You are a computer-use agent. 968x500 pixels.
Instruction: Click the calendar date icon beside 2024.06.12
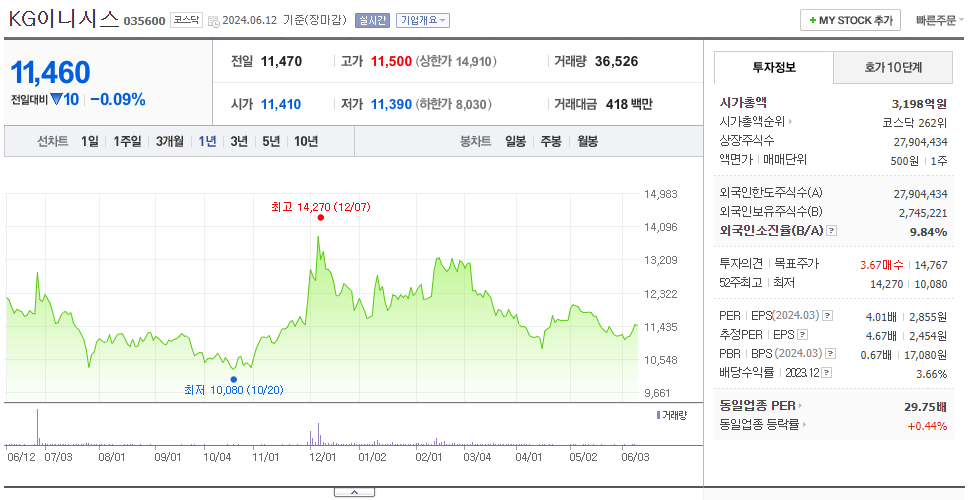tap(214, 21)
